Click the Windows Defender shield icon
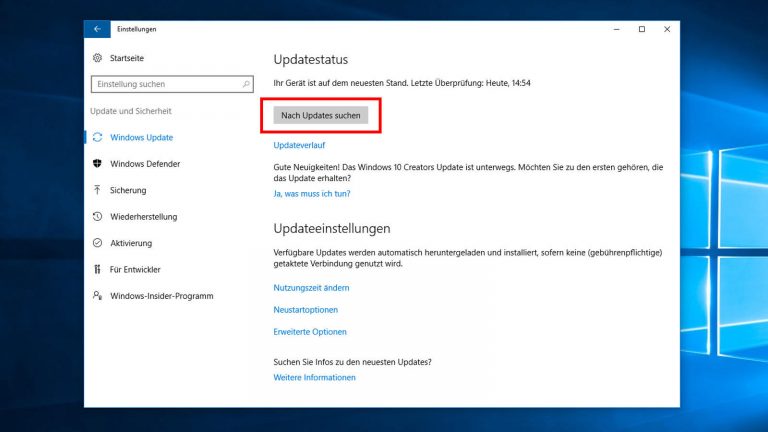Image resolution: width=768 pixels, height=432 pixels. [x=97, y=164]
